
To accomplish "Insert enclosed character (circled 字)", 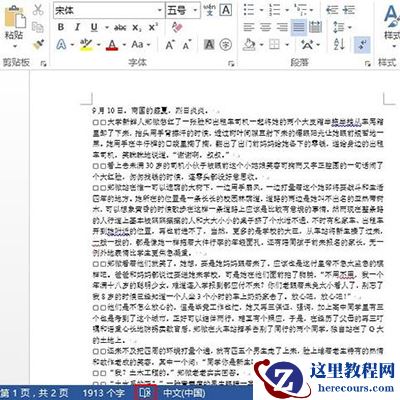I will [x=226, y=44].
